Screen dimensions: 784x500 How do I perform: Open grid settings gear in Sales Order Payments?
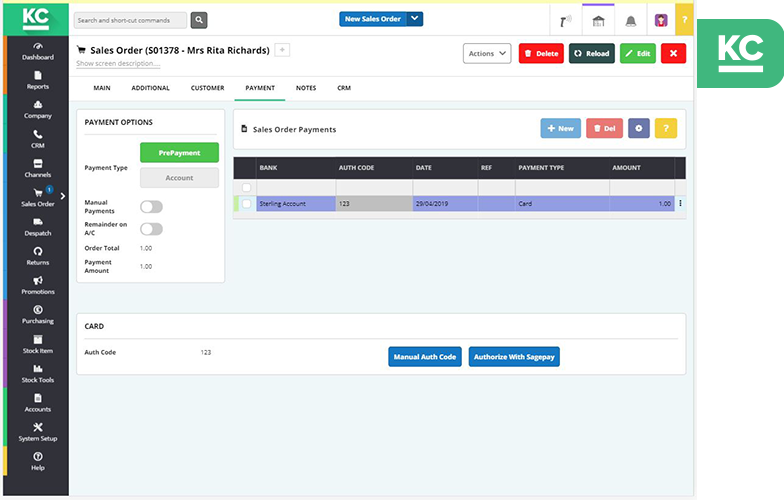(x=638, y=128)
